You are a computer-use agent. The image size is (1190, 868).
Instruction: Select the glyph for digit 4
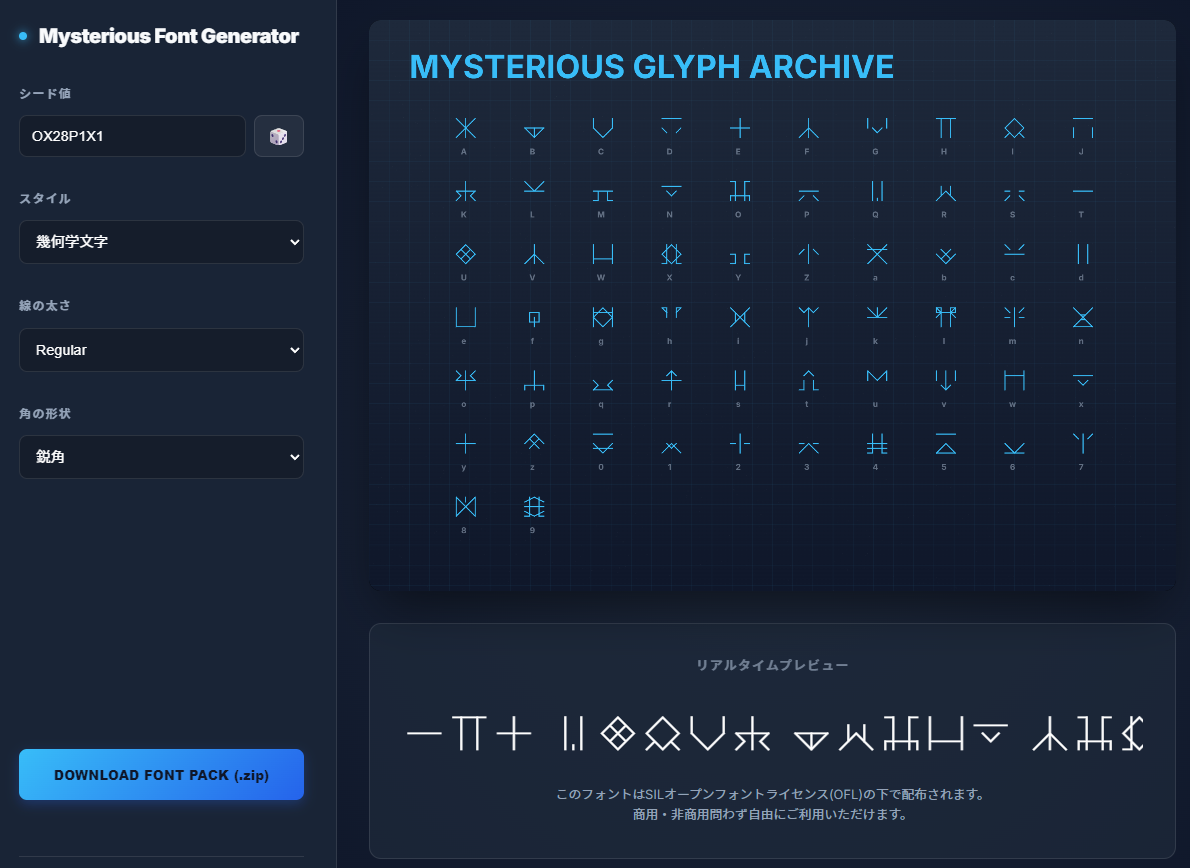point(877,443)
